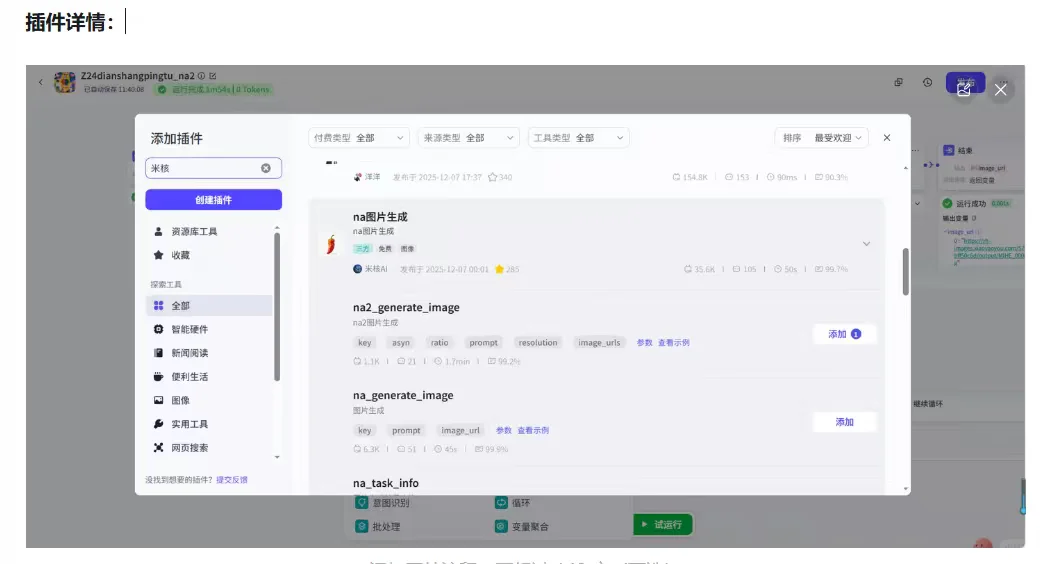
Task: Open 查看示例 link of na2_generate_image
Action: (673, 343)
